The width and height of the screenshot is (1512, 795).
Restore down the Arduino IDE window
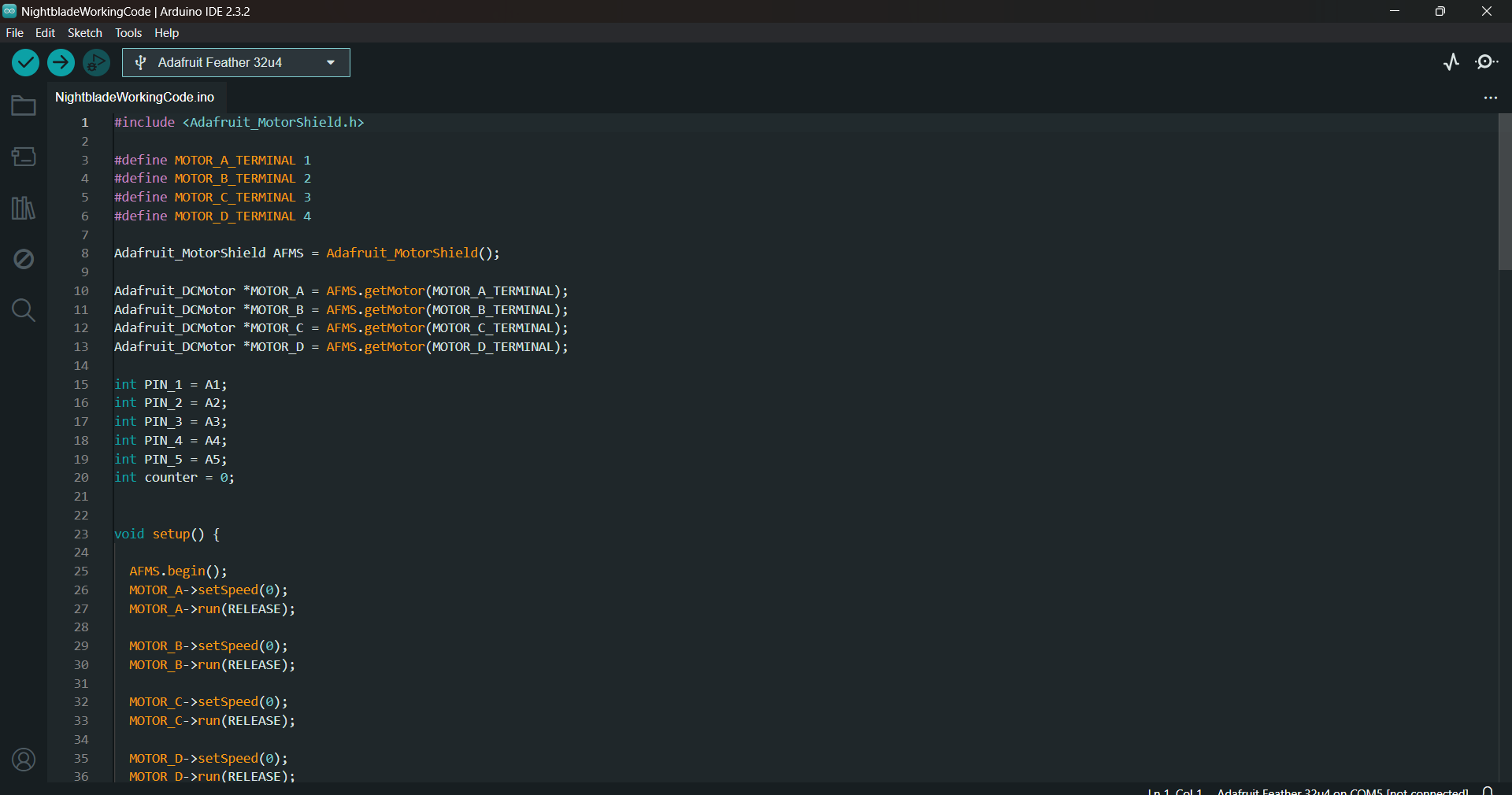(1440, 11)
